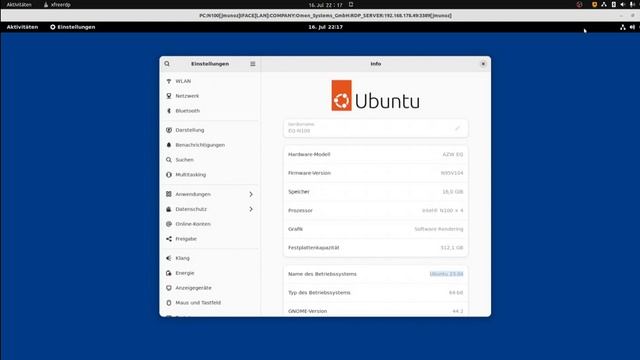Click the Speicher memory row
The height and width of the screenshot is (360, 640).
pos(376,192)
